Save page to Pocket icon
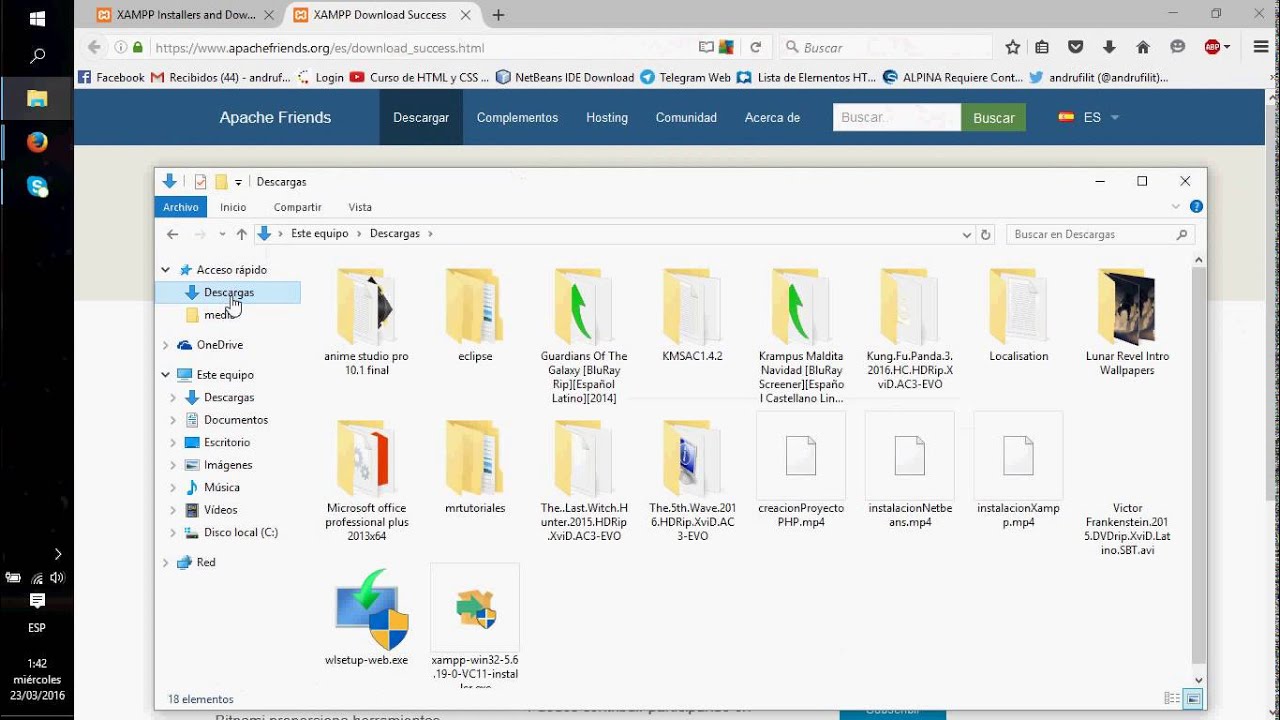Image resolution: width=1280 pixels, height=720 pixels. (x=1076, y=47)
